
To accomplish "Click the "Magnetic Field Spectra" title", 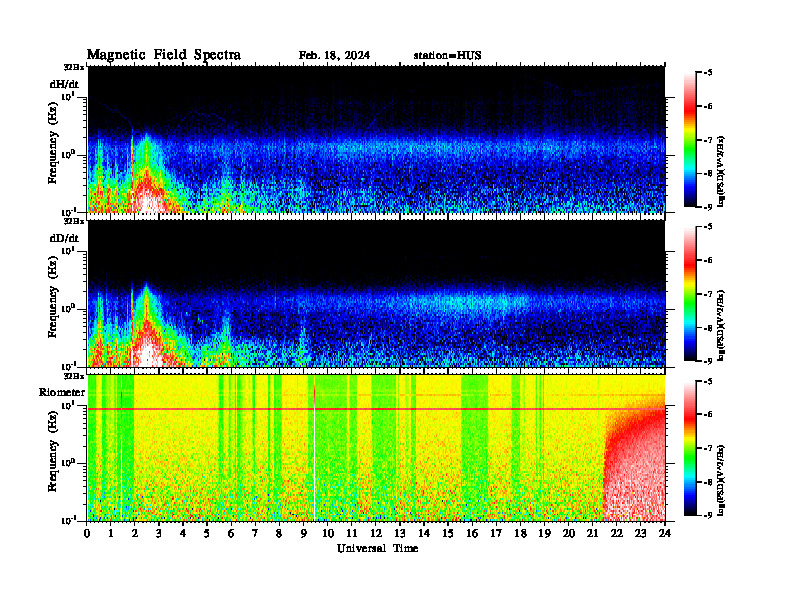I will 164,55.
